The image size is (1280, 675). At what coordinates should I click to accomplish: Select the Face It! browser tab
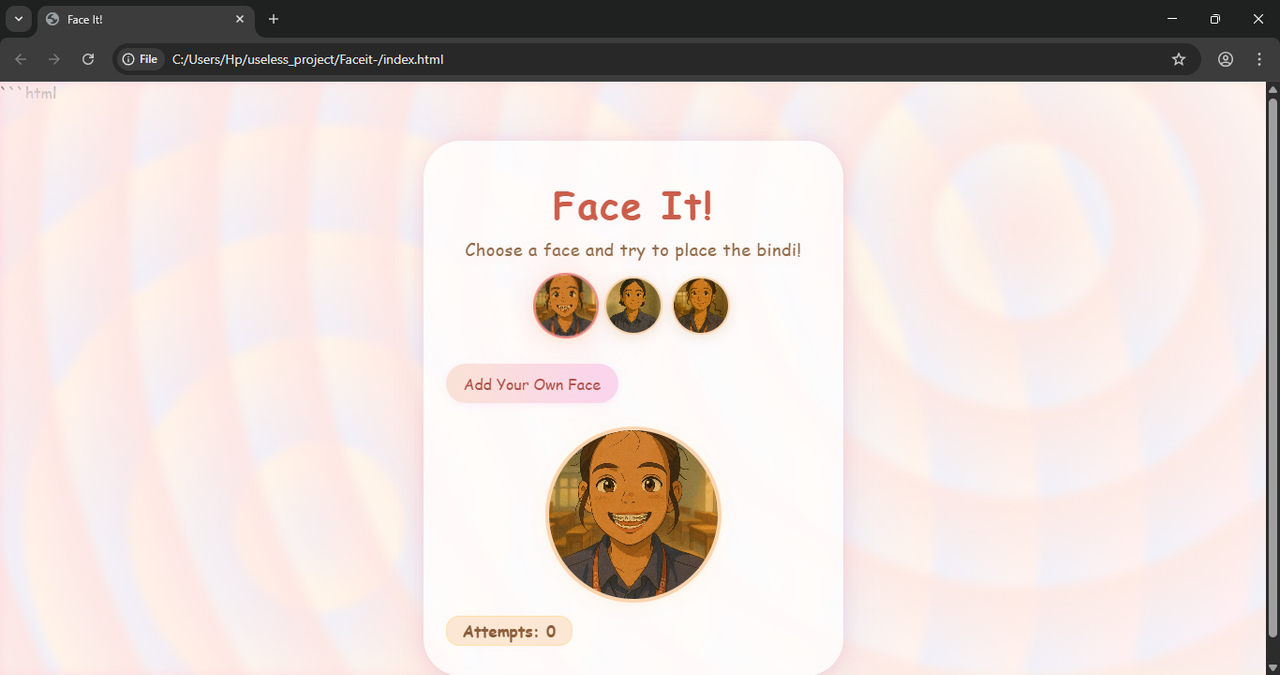[146, 19]
